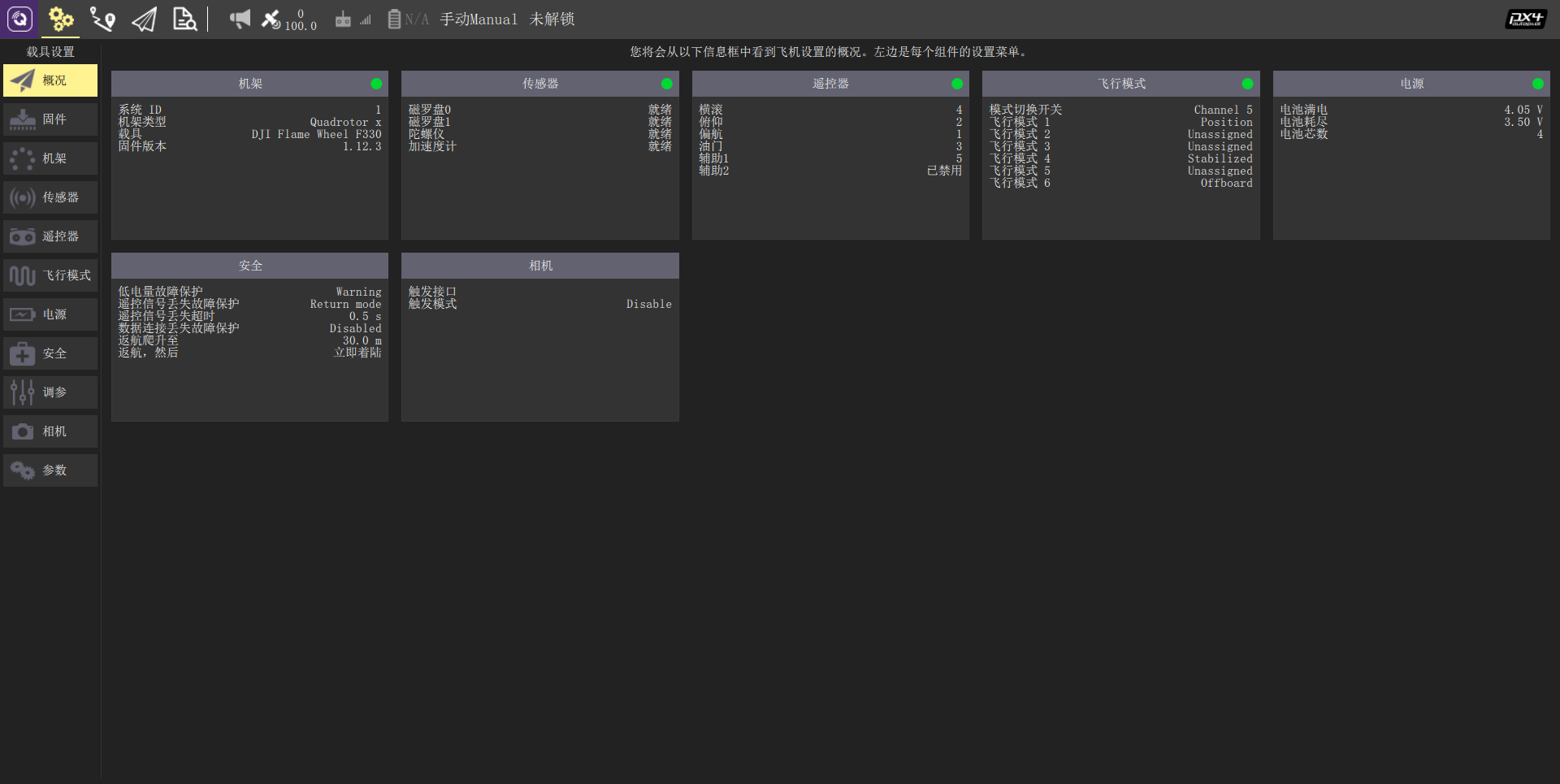Click the 4.05 V battery full value
The height and width of the screenshot is (784, 1560).
coord(1523,110)
